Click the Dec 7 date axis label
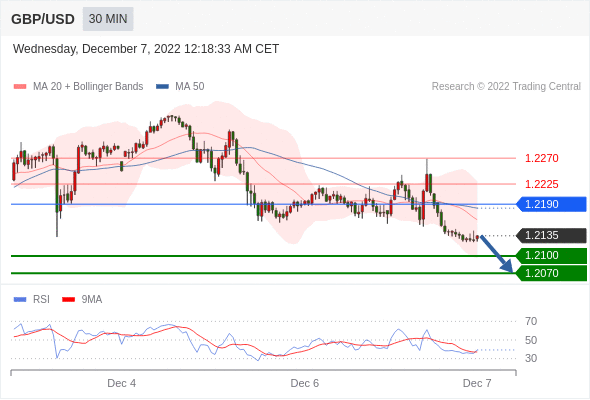This screenshot has height=400, width=590. click(x=477, y=383)
